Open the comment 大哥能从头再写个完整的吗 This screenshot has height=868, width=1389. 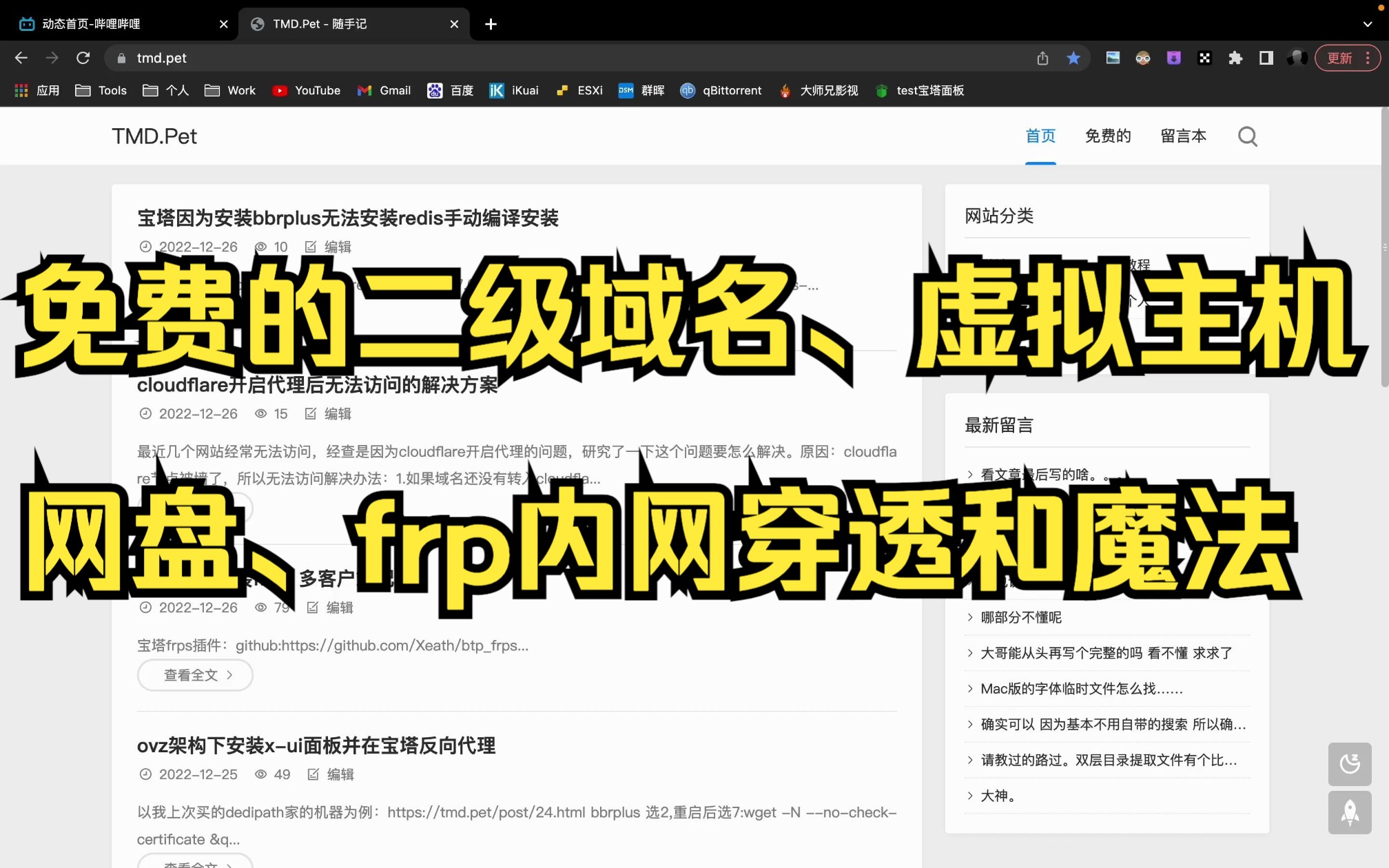pos(1107,653)
